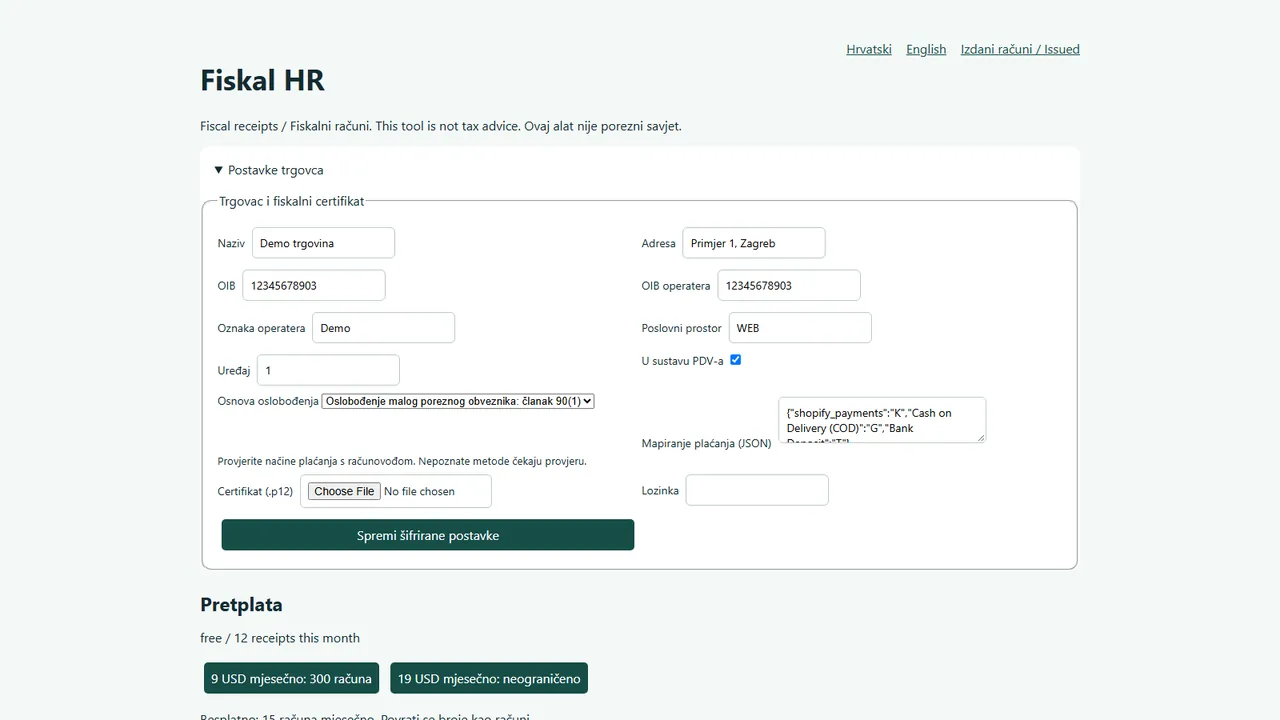Click the Oznaka operatera field
This screenshot has height=720, width=1280.
(x=383, y=328)
